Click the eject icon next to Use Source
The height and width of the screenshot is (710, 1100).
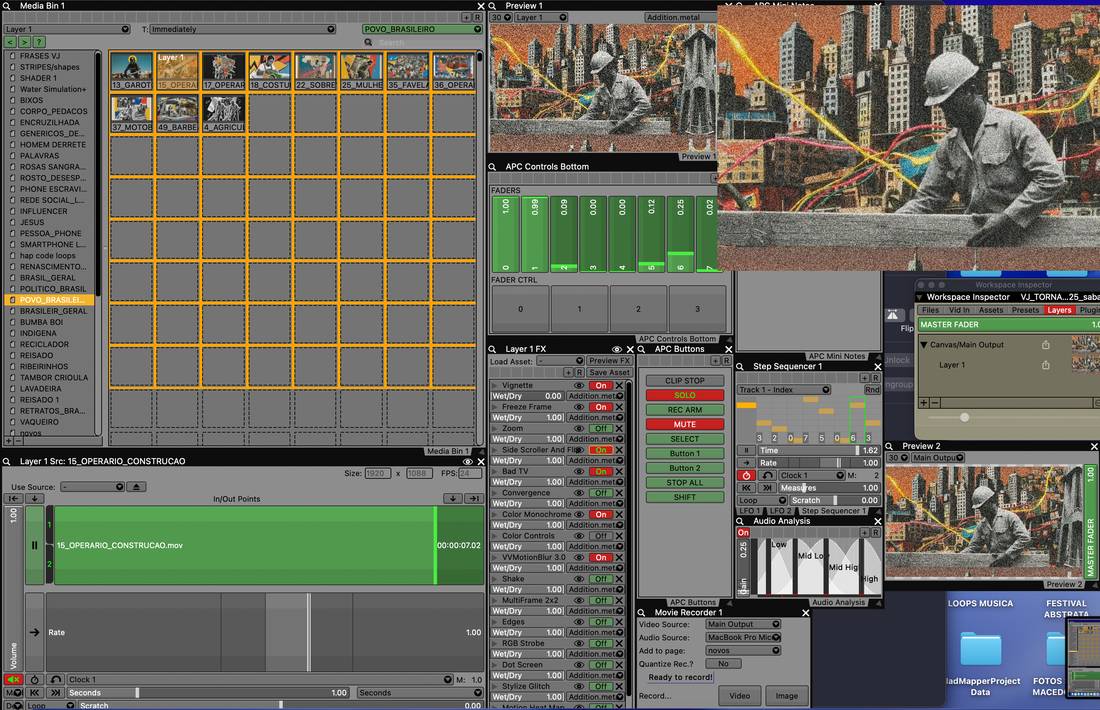point(136,486)
